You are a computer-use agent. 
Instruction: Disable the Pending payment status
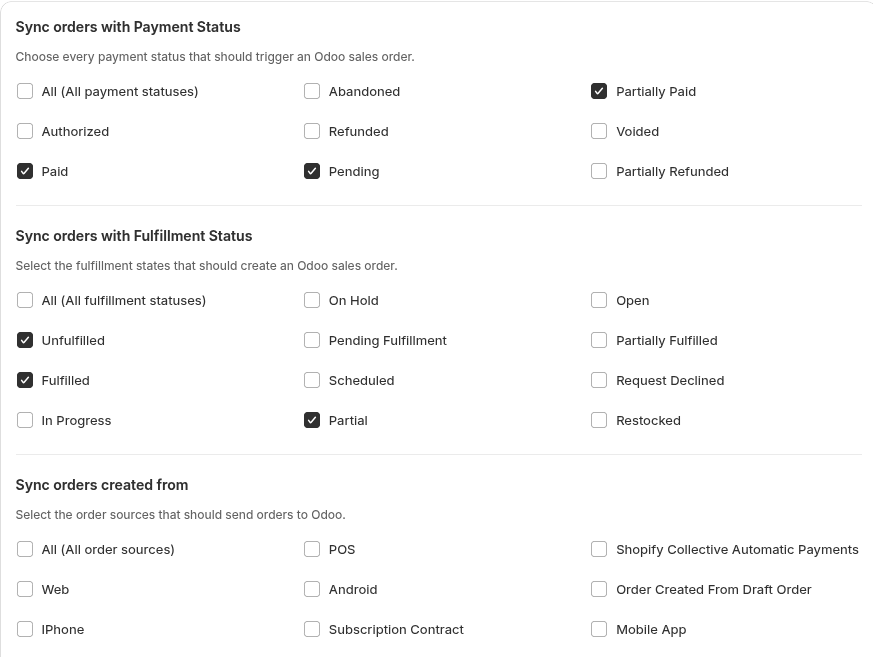[312, 171]
